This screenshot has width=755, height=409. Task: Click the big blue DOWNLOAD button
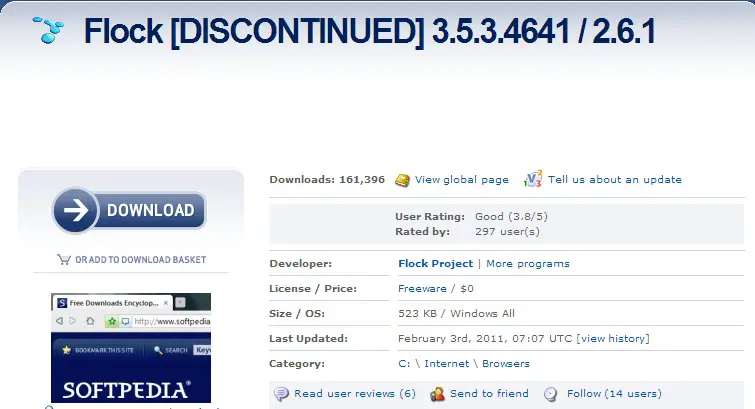130,211
